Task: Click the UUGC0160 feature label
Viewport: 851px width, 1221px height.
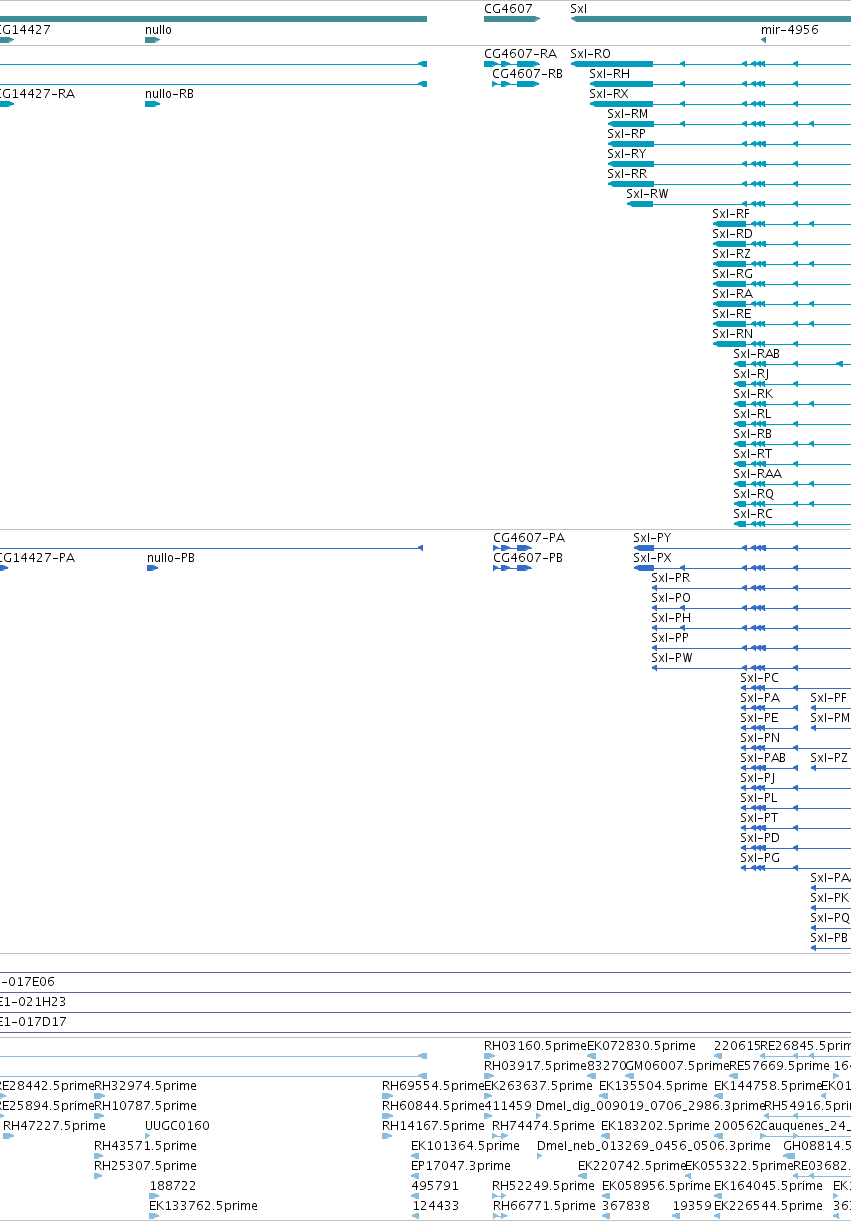Action: coord(177,1126)
